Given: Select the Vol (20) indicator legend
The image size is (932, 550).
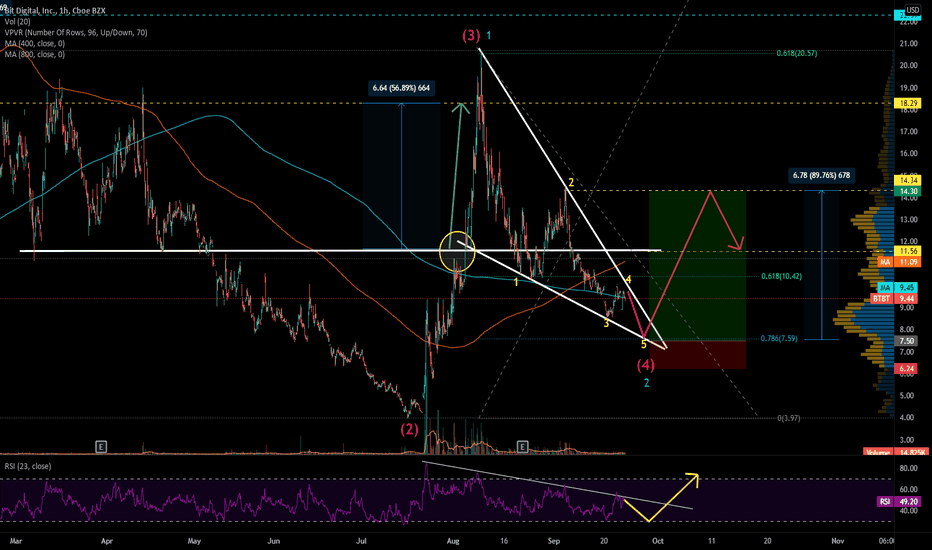Looking at the screenshot, I should pos(17,22).
